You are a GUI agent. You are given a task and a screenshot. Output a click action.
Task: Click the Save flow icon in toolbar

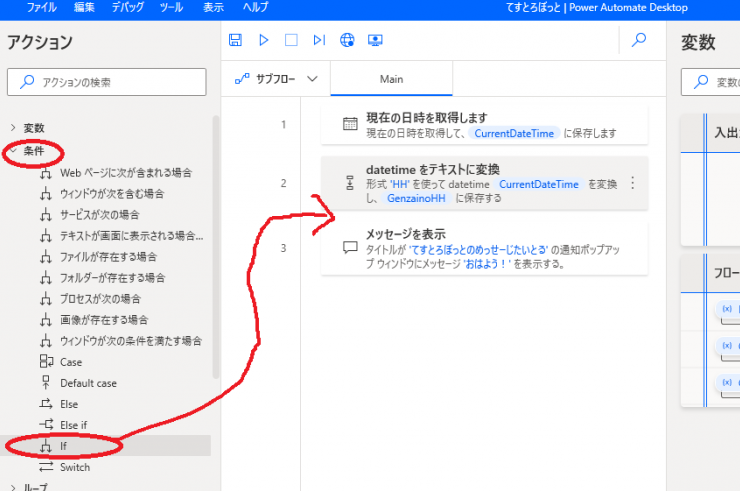point(235,40)
